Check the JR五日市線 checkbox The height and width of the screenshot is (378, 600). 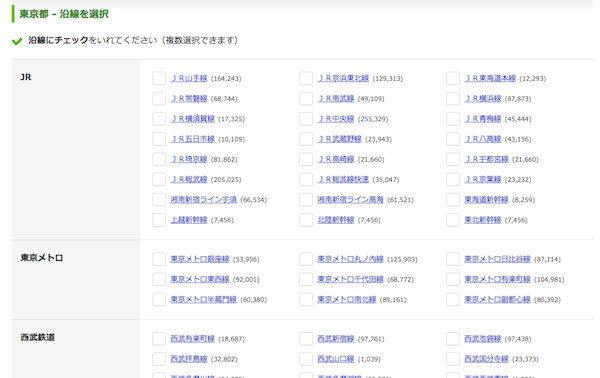[159, 139]
